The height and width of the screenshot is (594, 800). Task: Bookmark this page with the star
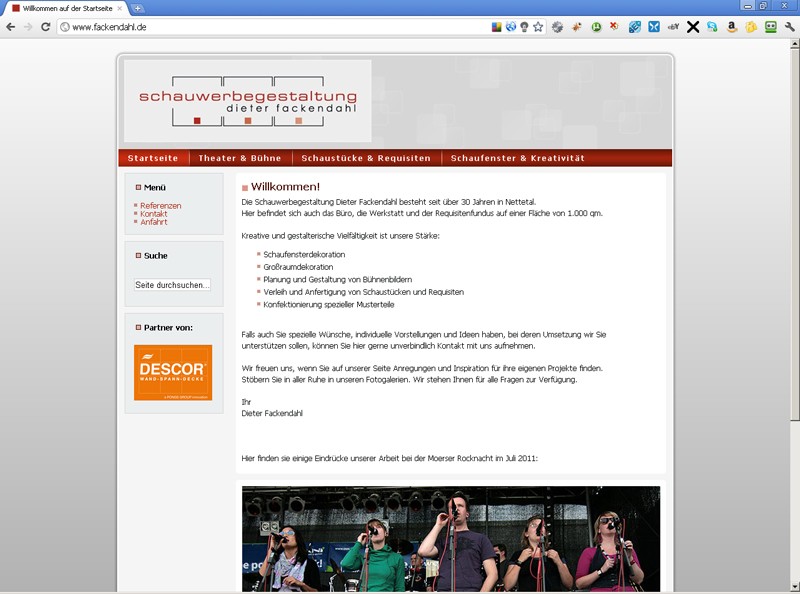click(x=538, y=27)
